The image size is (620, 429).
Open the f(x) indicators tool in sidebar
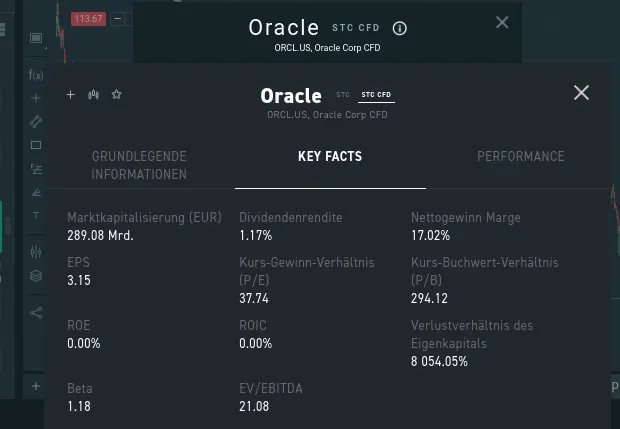[x=36, y=75]
